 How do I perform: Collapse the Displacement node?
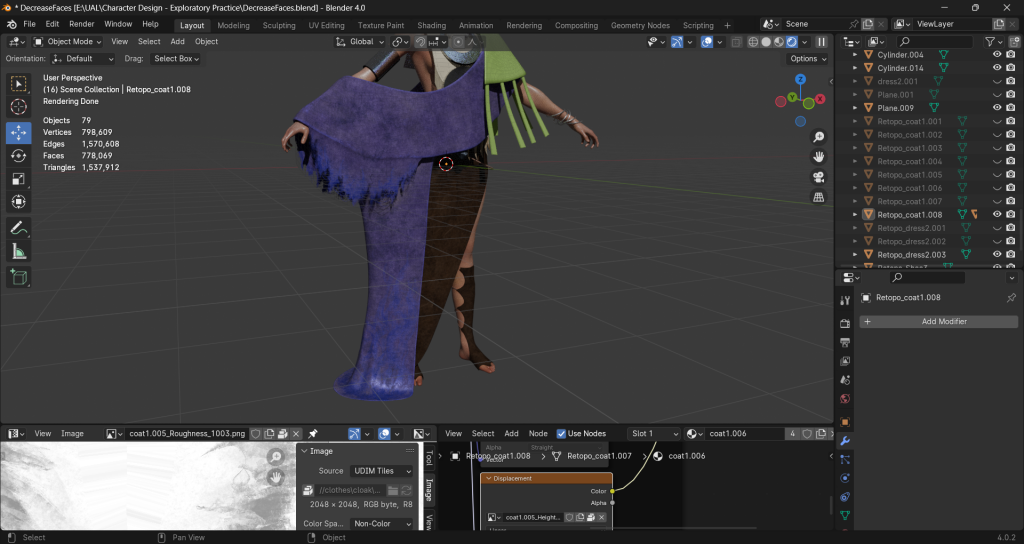tap(488, 479)
